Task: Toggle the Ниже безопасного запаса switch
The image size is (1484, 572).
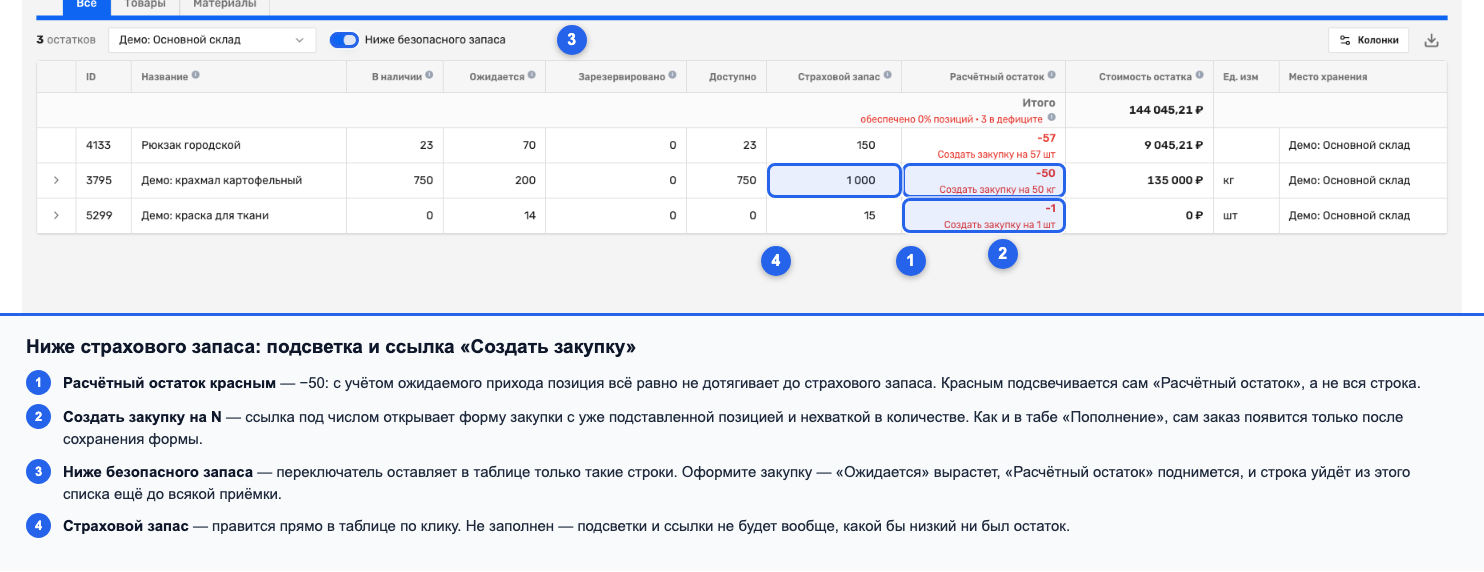Action: coord(344,40)
